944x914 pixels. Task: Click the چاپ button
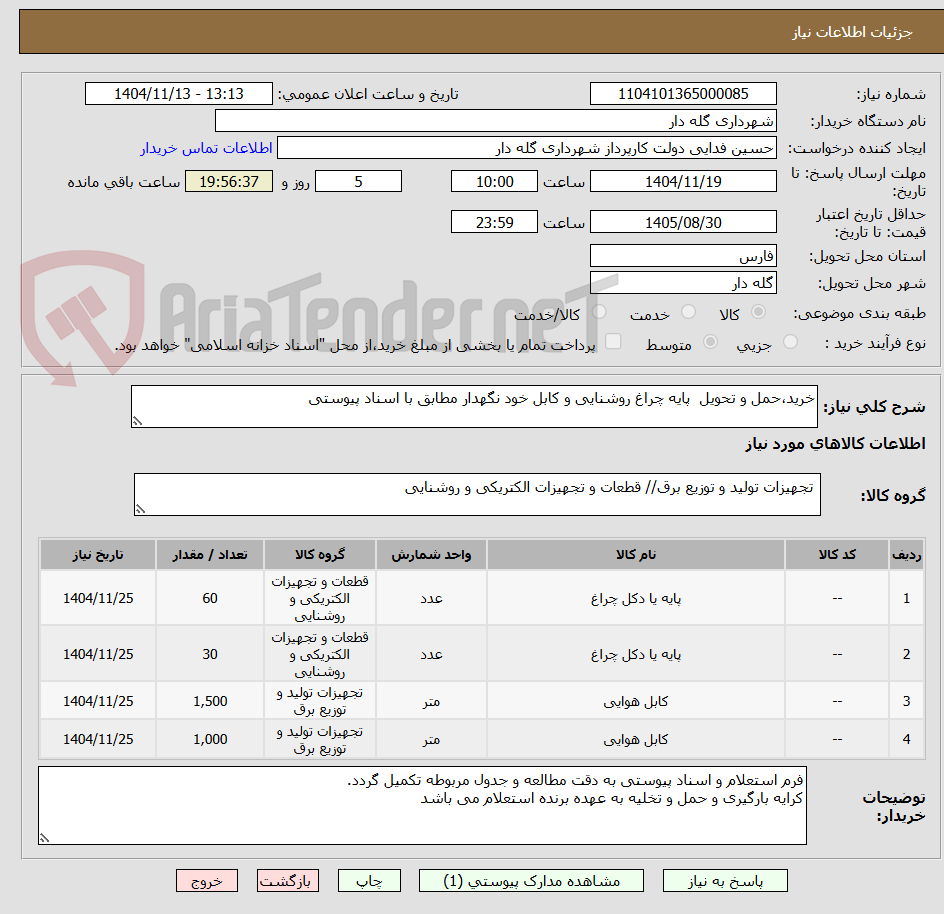369,880
